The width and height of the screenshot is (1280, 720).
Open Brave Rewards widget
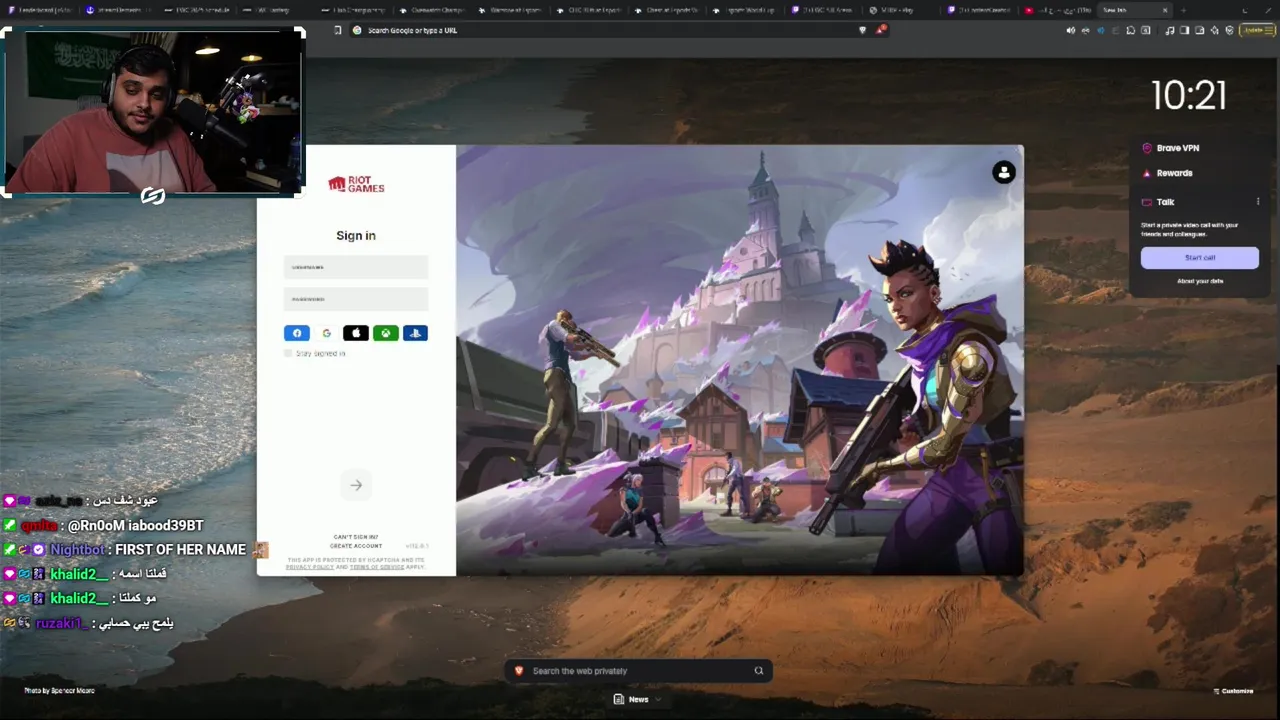(x=1174, y=173)
